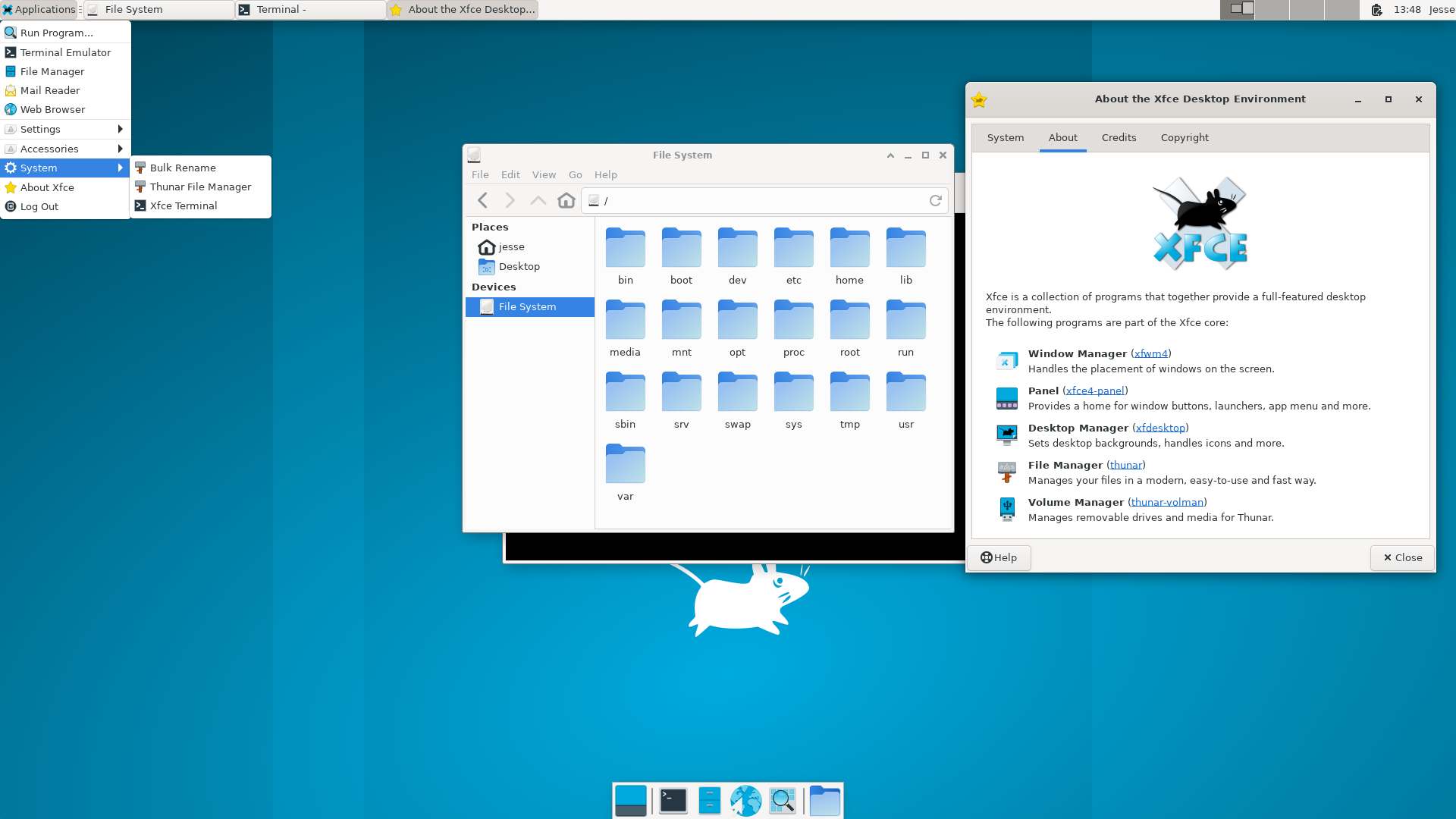Viewport: 1456px width, 819px height.
Task: Select File System under Devices
Action: click(x=529, y=306)
